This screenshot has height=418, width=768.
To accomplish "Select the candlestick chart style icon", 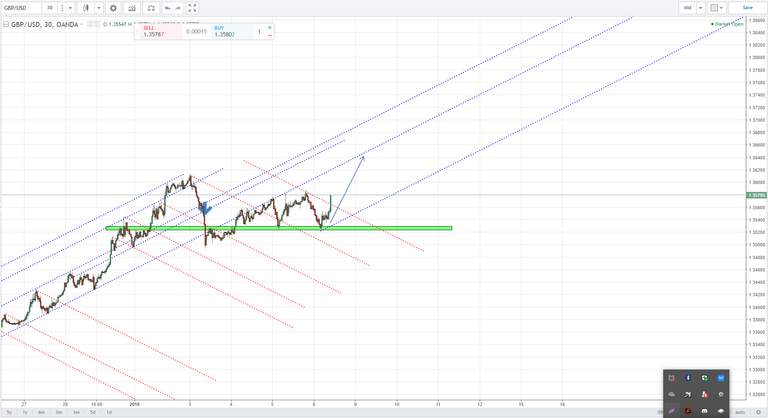I will point(86,8).
